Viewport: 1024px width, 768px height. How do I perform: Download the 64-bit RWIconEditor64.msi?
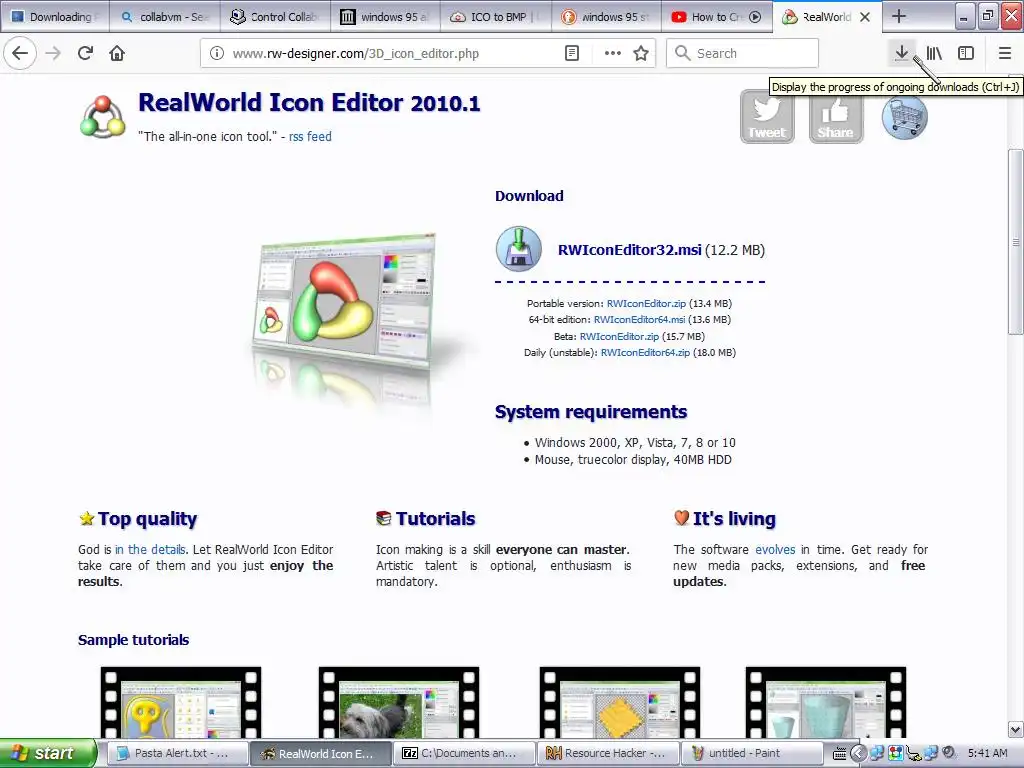coord(639,319)
